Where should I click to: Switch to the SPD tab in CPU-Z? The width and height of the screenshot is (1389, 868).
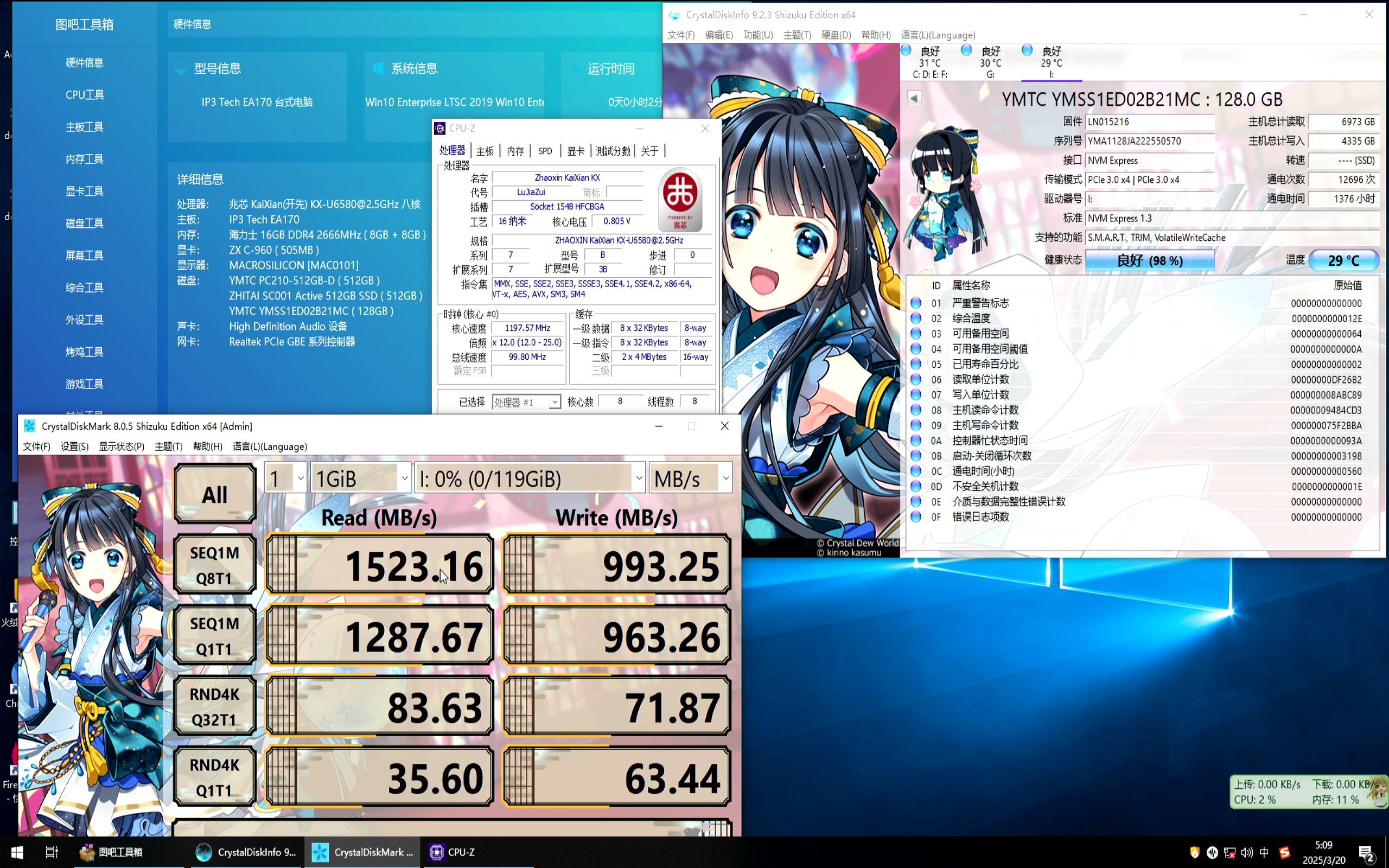544,150
